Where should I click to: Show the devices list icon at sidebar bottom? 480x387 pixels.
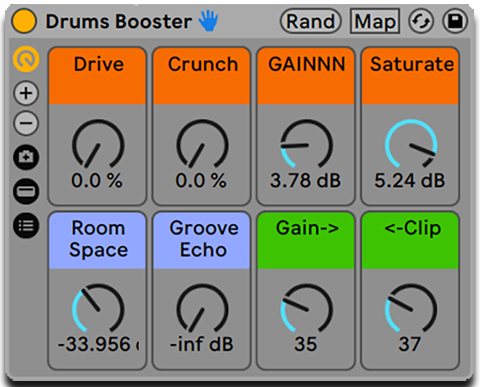[26, 225]
